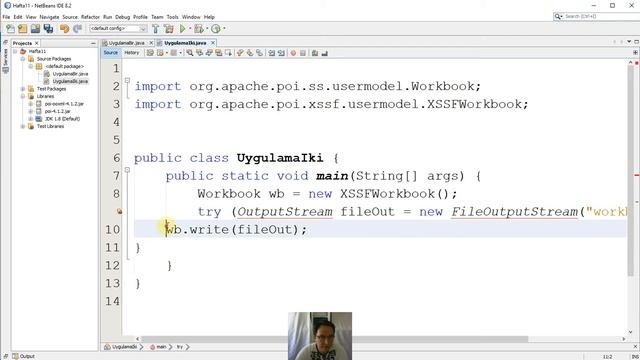Image resolution: width=640 pixels, height=360 pixels.
Task: Click the Comment icon in editor toolbar
Action: coord(315,53)
